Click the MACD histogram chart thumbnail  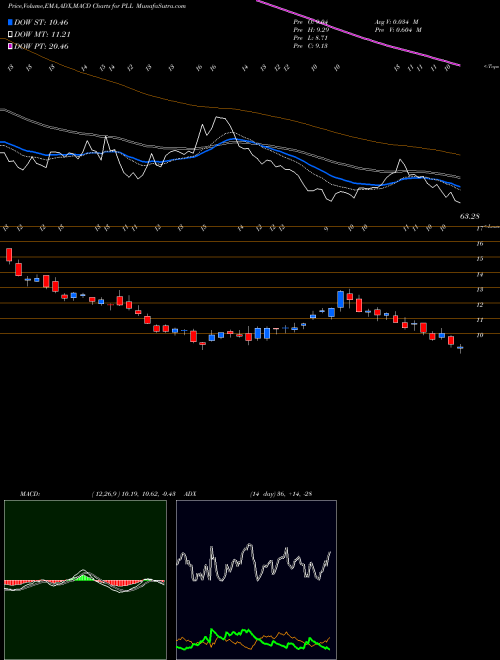[x=85, y=580]
